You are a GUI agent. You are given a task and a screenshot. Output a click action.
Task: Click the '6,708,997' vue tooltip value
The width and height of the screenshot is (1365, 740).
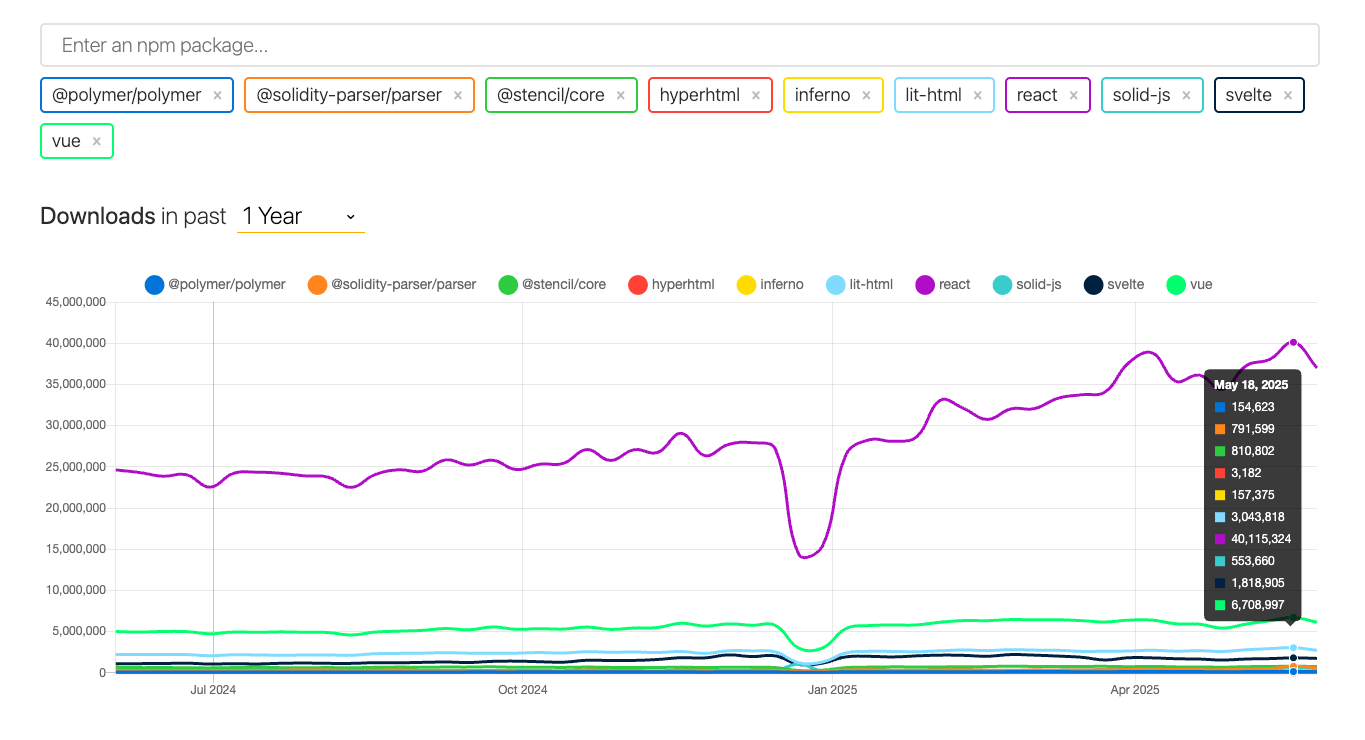pyautogui.click(x=1258, y=605)
